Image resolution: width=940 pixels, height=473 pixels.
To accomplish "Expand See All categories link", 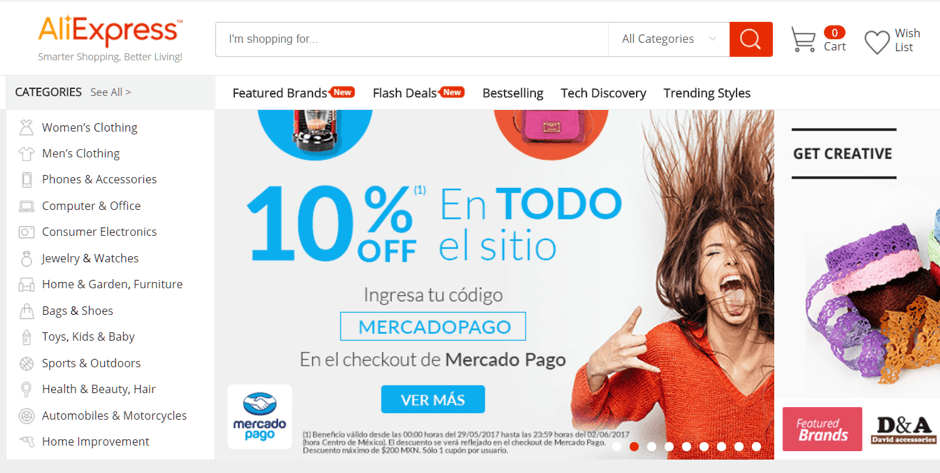I will click(x=110, y=92).
